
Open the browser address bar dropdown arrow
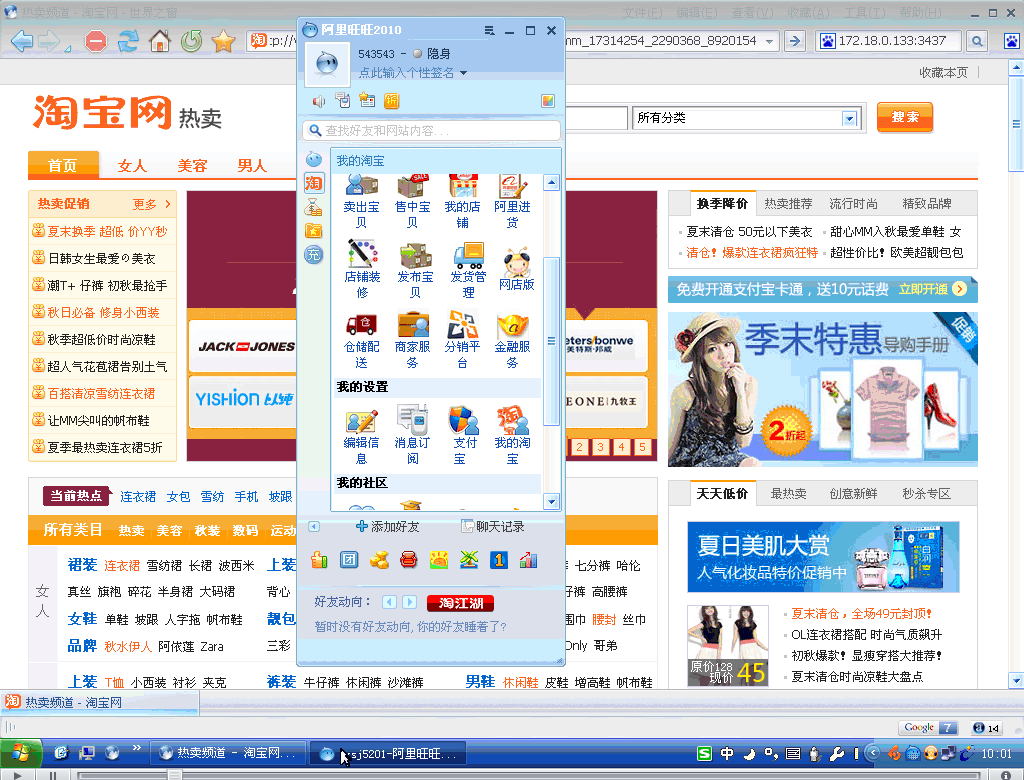769,41
